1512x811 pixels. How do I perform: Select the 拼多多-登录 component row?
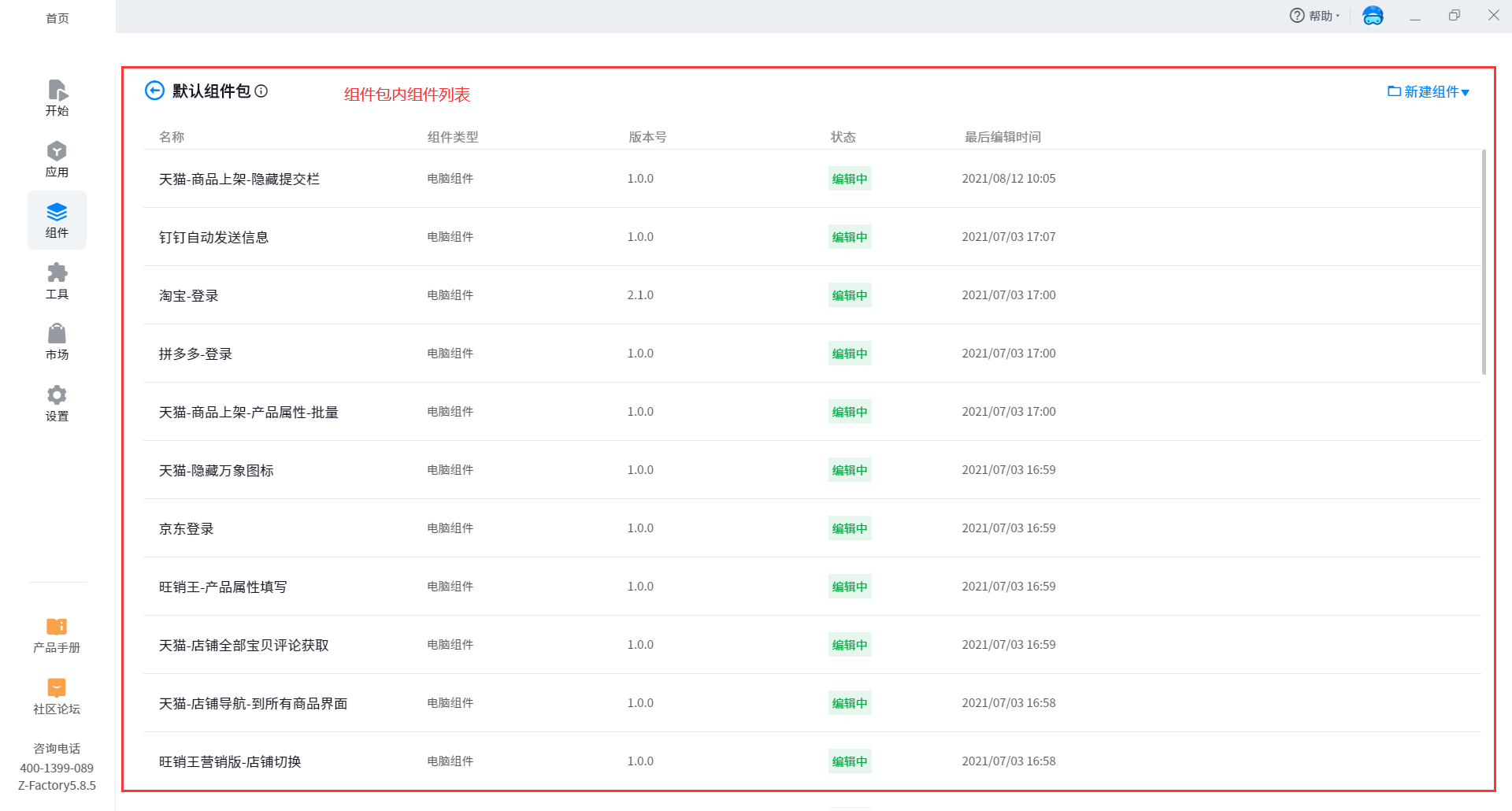(195, 354)
